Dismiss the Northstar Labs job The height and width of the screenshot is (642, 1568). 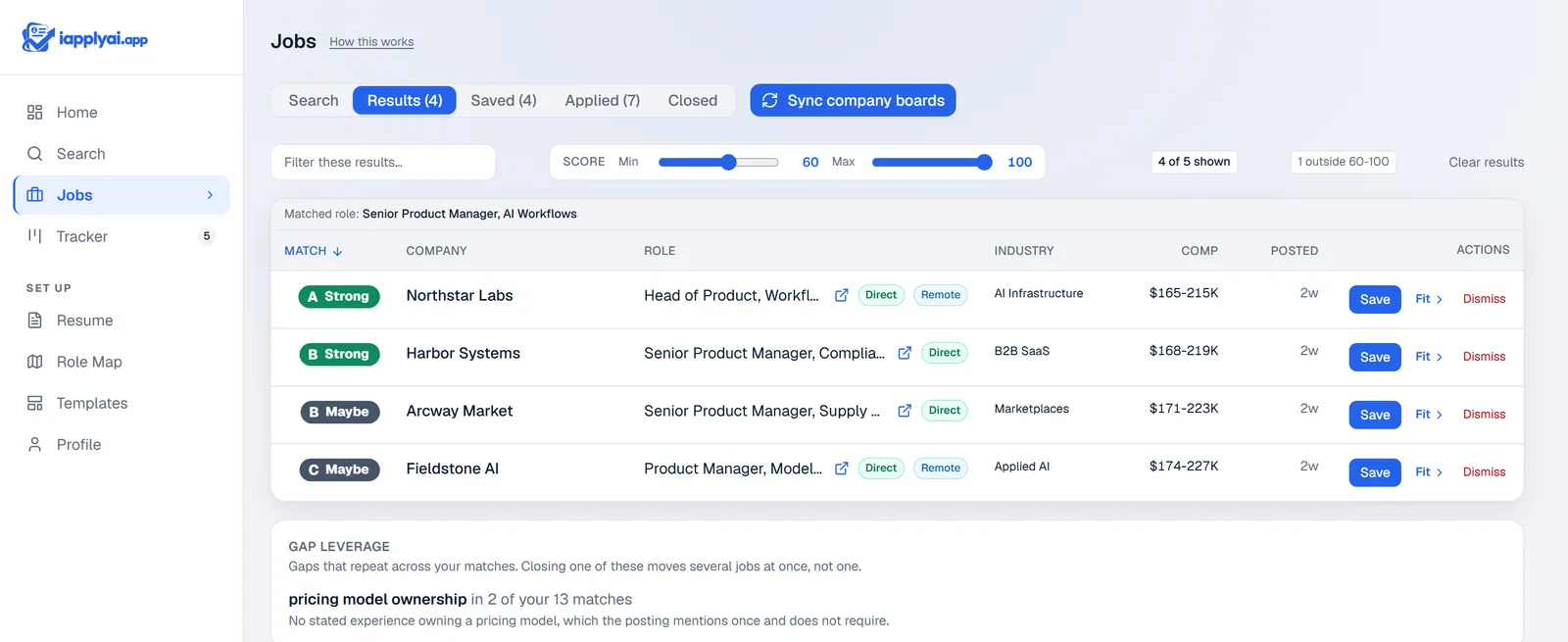(x=1484, y=299)
